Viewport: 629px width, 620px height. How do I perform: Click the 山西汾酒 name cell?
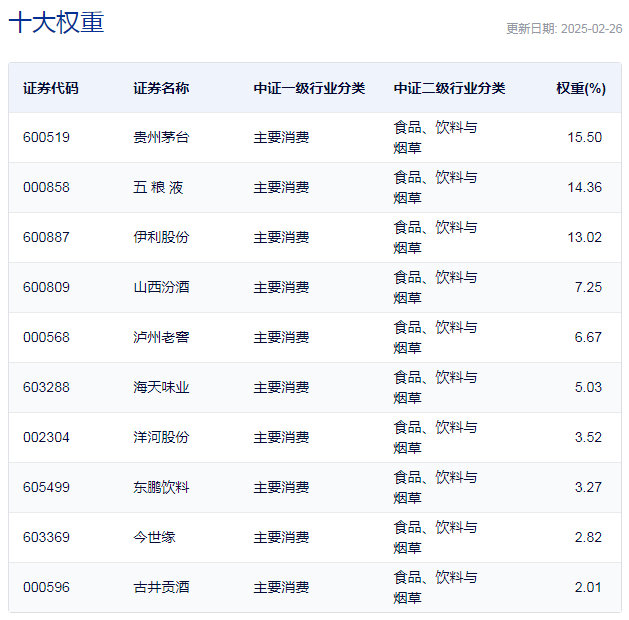pos(161,287)
